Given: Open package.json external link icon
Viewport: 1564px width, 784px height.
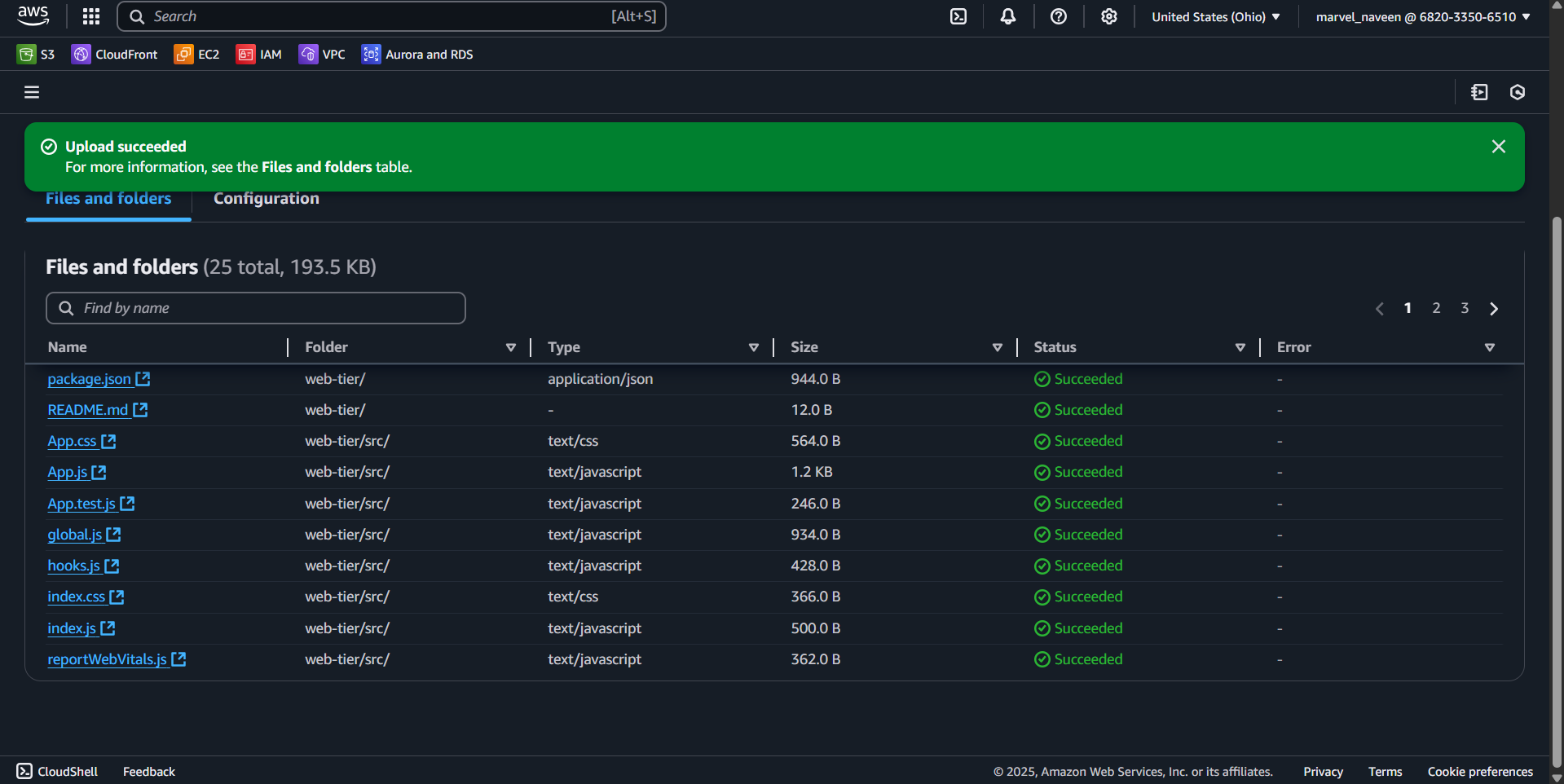Looking at the screenshot, I should [143, 379].
